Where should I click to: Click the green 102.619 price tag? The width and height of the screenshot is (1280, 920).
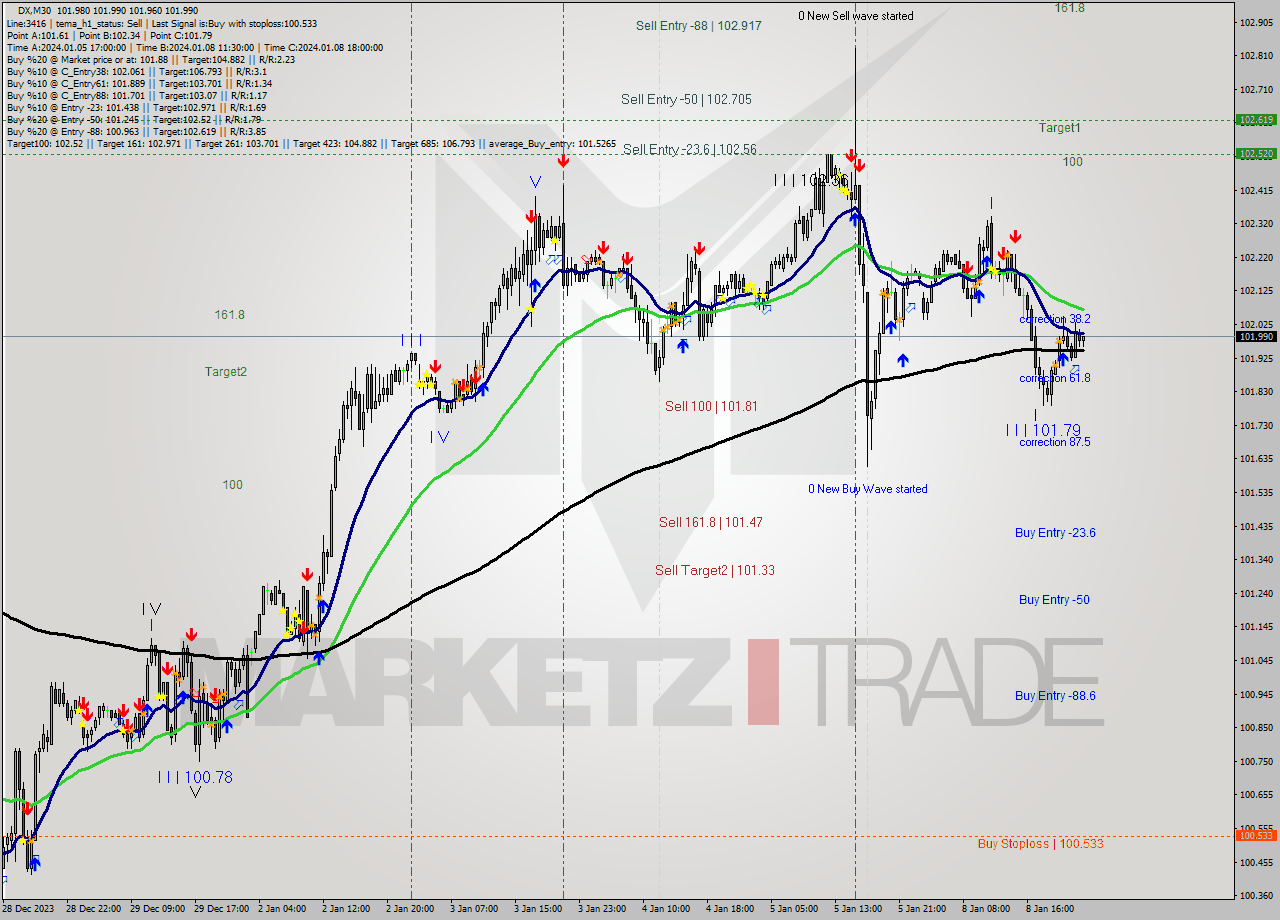[1256, 120]
